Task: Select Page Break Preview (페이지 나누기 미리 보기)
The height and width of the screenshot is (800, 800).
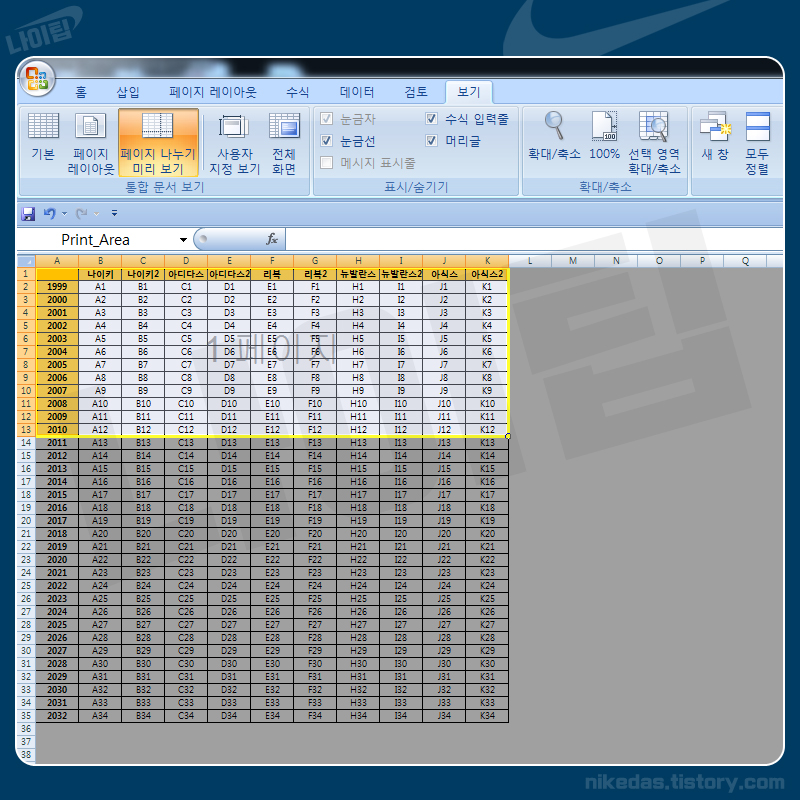Action: (158, 143)
